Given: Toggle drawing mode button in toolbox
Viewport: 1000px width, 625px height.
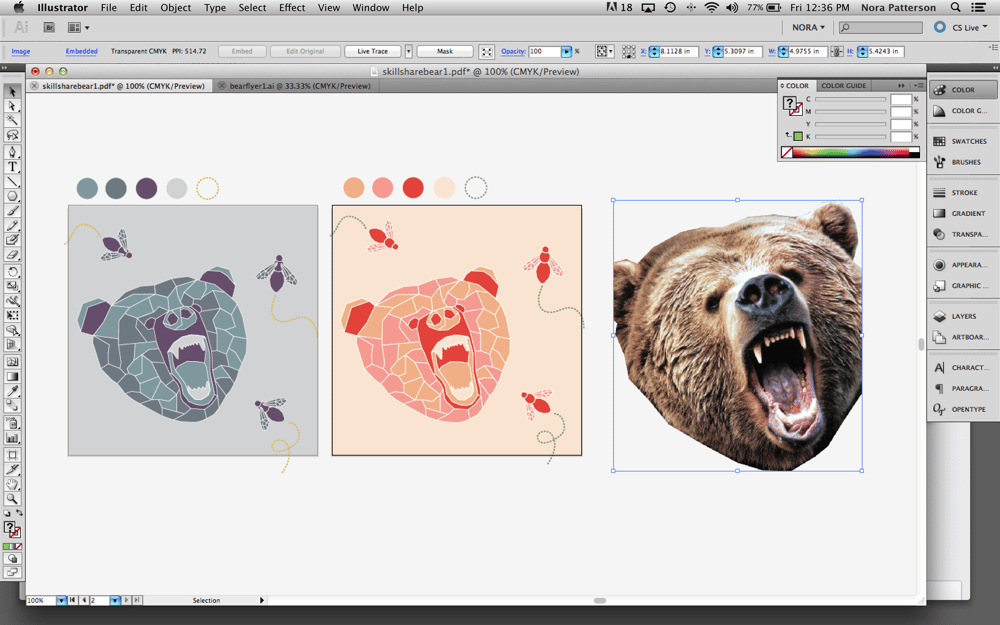Looking at the screenshot, I should [x=12, y=559].
